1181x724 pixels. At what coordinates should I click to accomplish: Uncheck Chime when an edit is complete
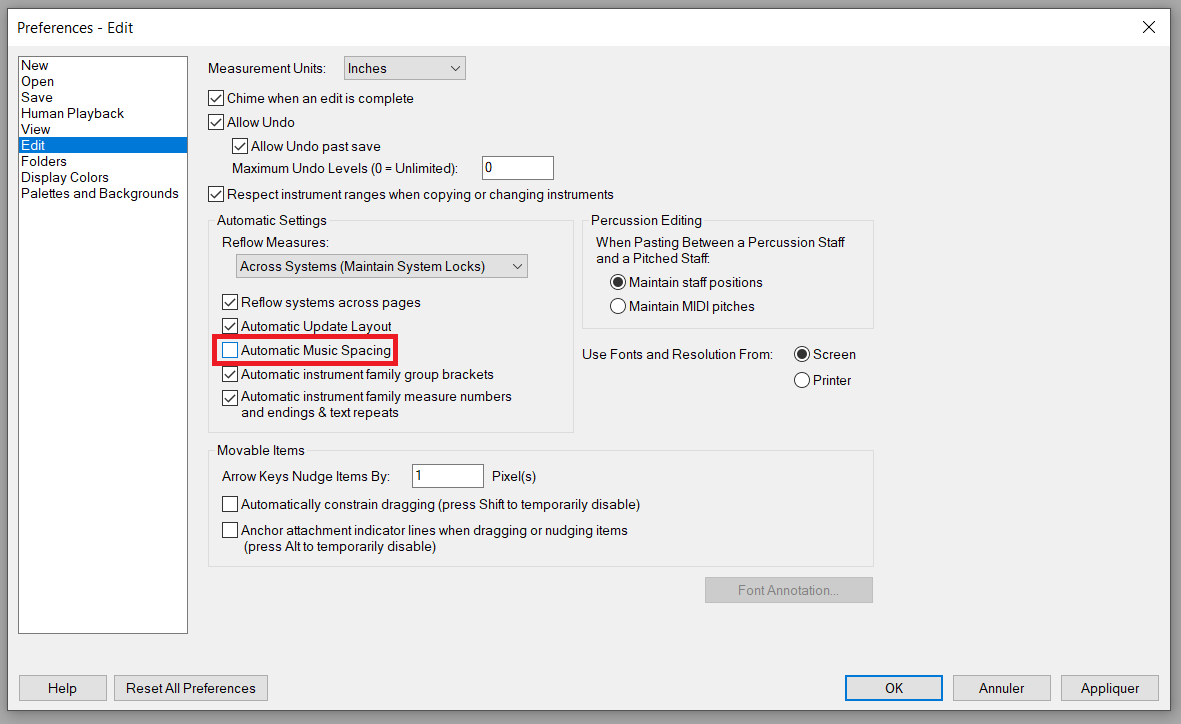[x=216, y=99]
